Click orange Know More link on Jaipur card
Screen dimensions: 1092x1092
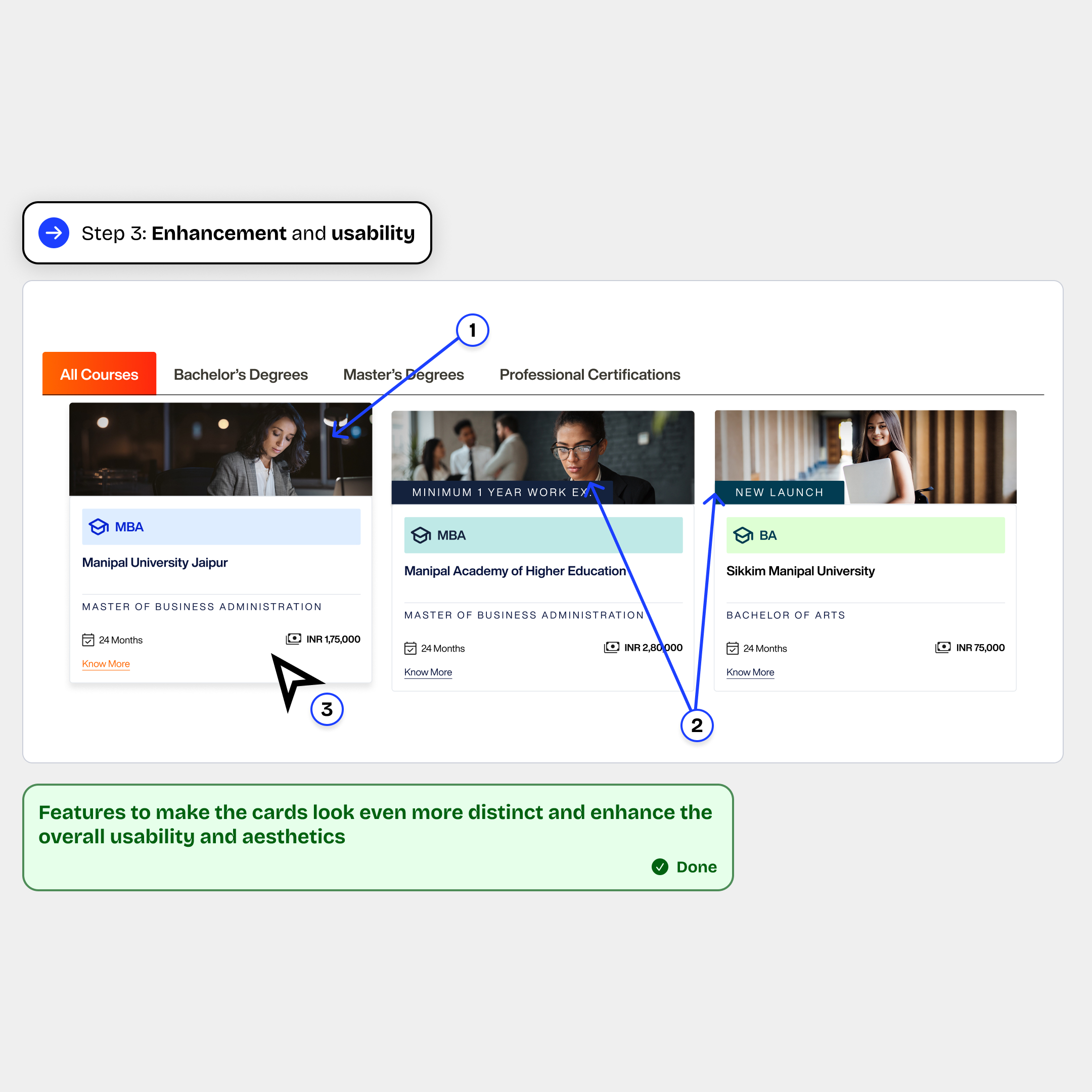106,664
